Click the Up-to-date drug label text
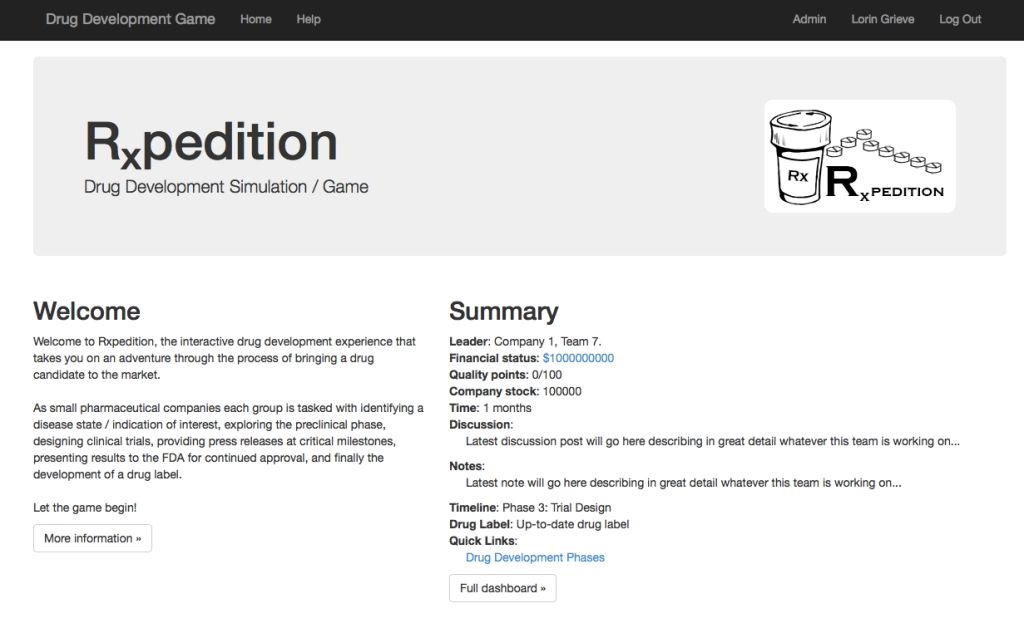 (572, 524)
